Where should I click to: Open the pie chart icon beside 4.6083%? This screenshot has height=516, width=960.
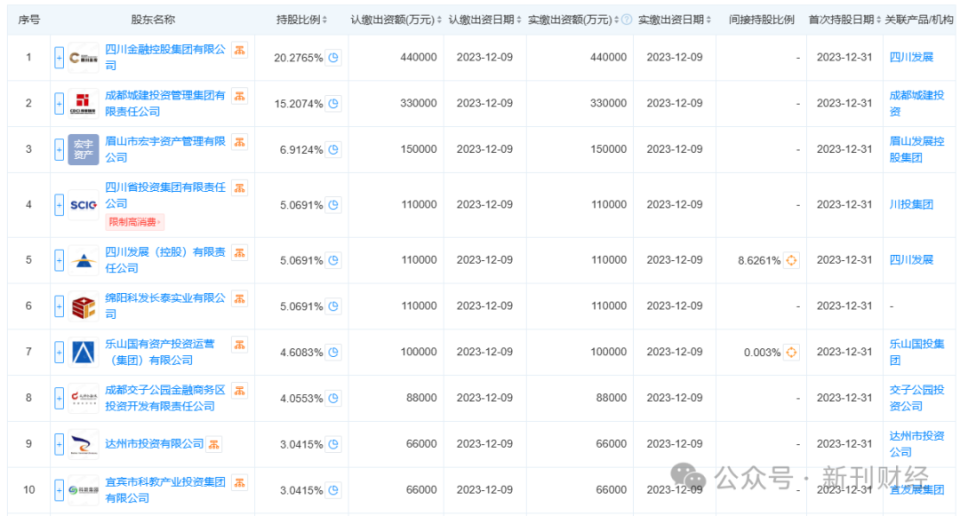pyautogui.click(x=333, y=352)
